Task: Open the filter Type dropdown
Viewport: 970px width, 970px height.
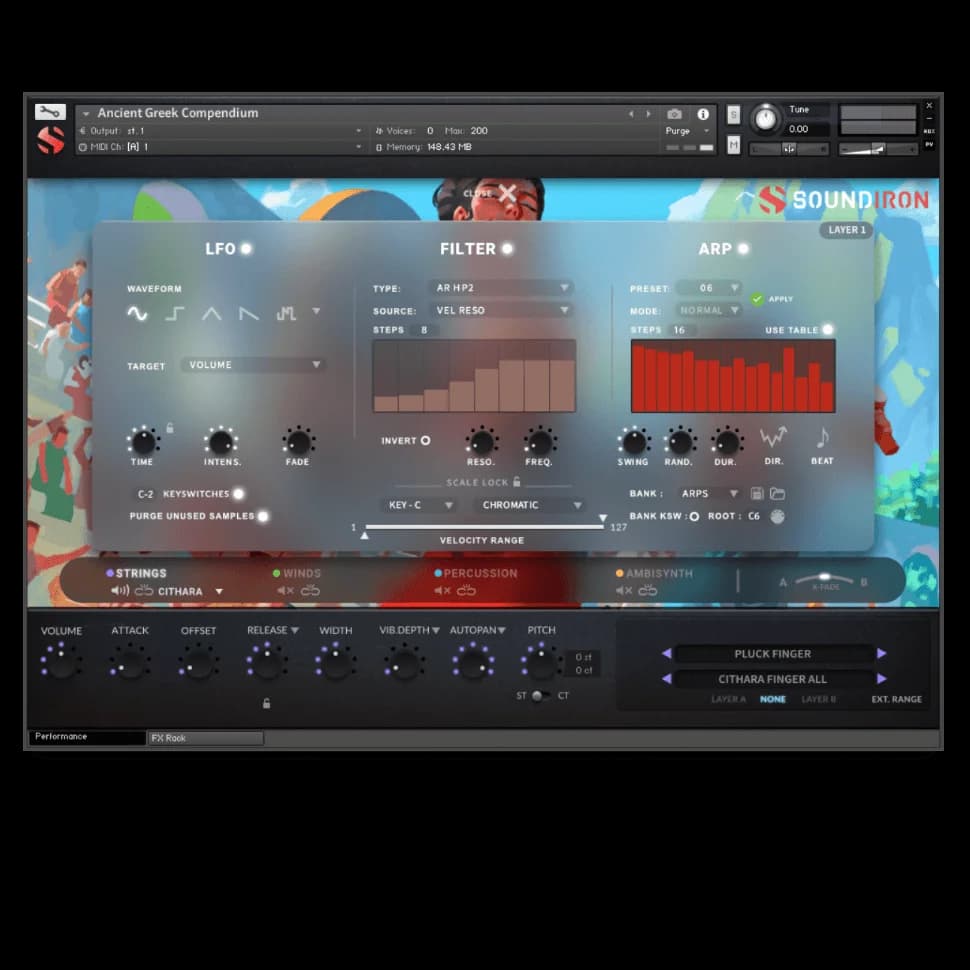Action: point(500,288)
